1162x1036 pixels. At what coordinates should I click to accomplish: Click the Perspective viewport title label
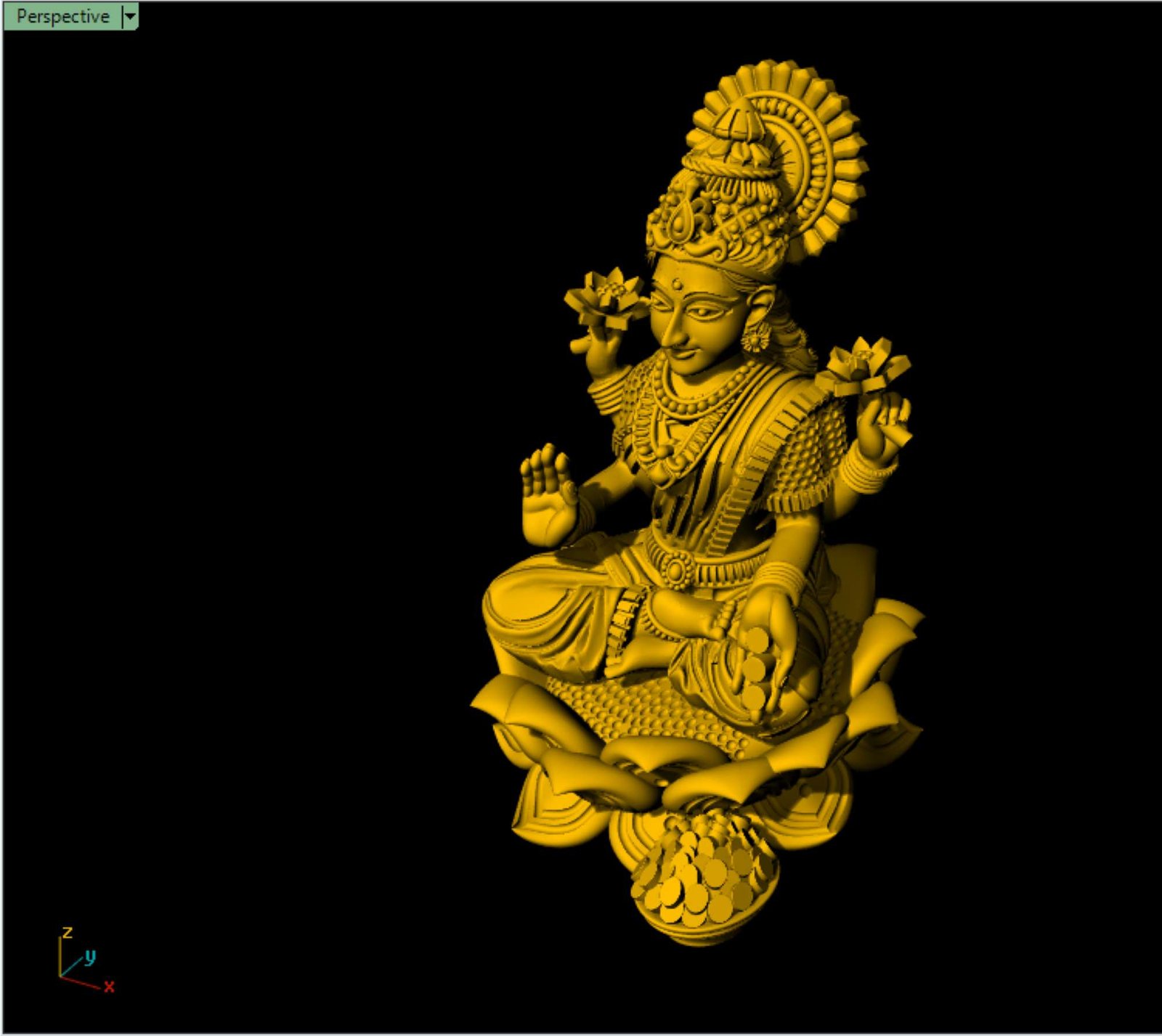[62, 16]
